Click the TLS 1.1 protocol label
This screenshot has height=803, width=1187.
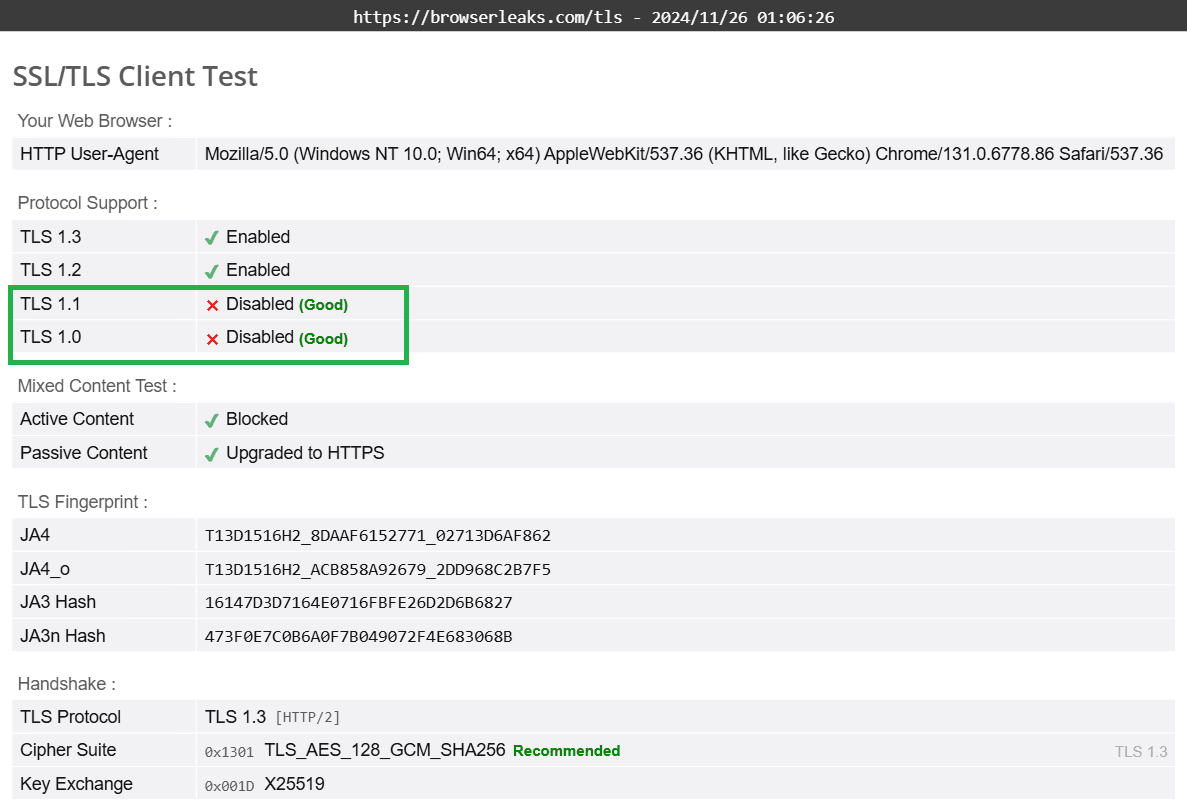pos(50,304)
